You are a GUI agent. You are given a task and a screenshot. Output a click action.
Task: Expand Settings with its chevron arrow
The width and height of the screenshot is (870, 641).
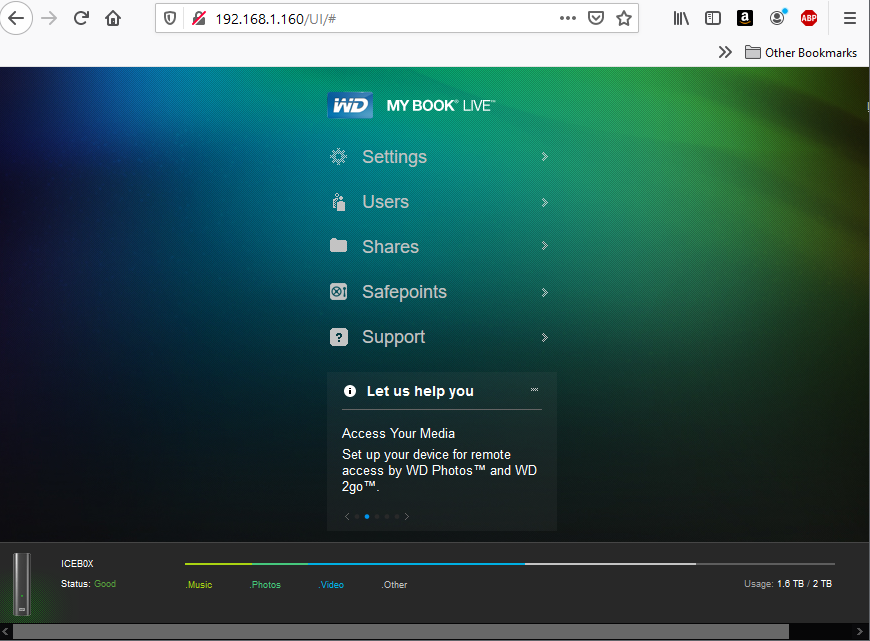coord(545,157)
